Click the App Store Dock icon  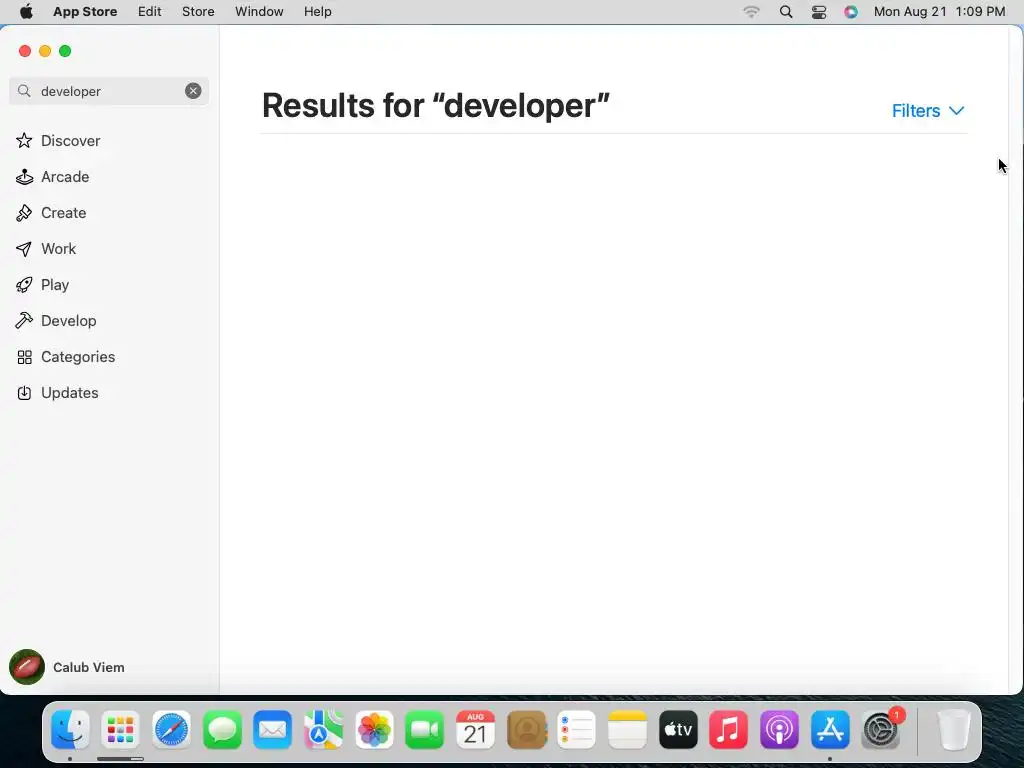point(830,729)
